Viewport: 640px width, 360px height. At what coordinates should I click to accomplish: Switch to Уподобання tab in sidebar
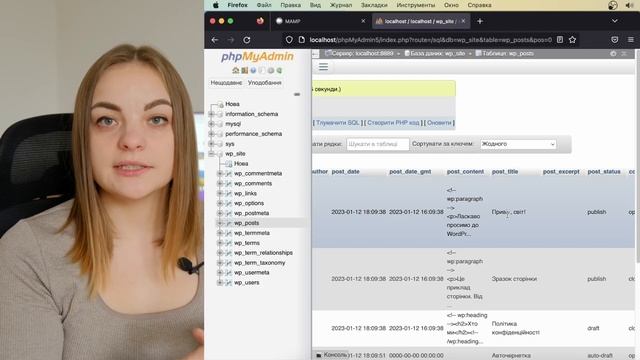click(x=264, y=83)
